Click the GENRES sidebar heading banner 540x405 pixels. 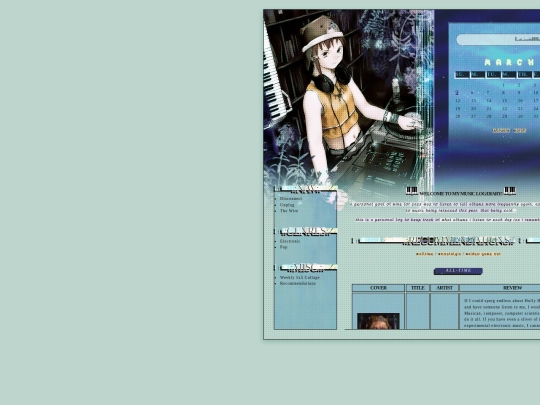305,231
